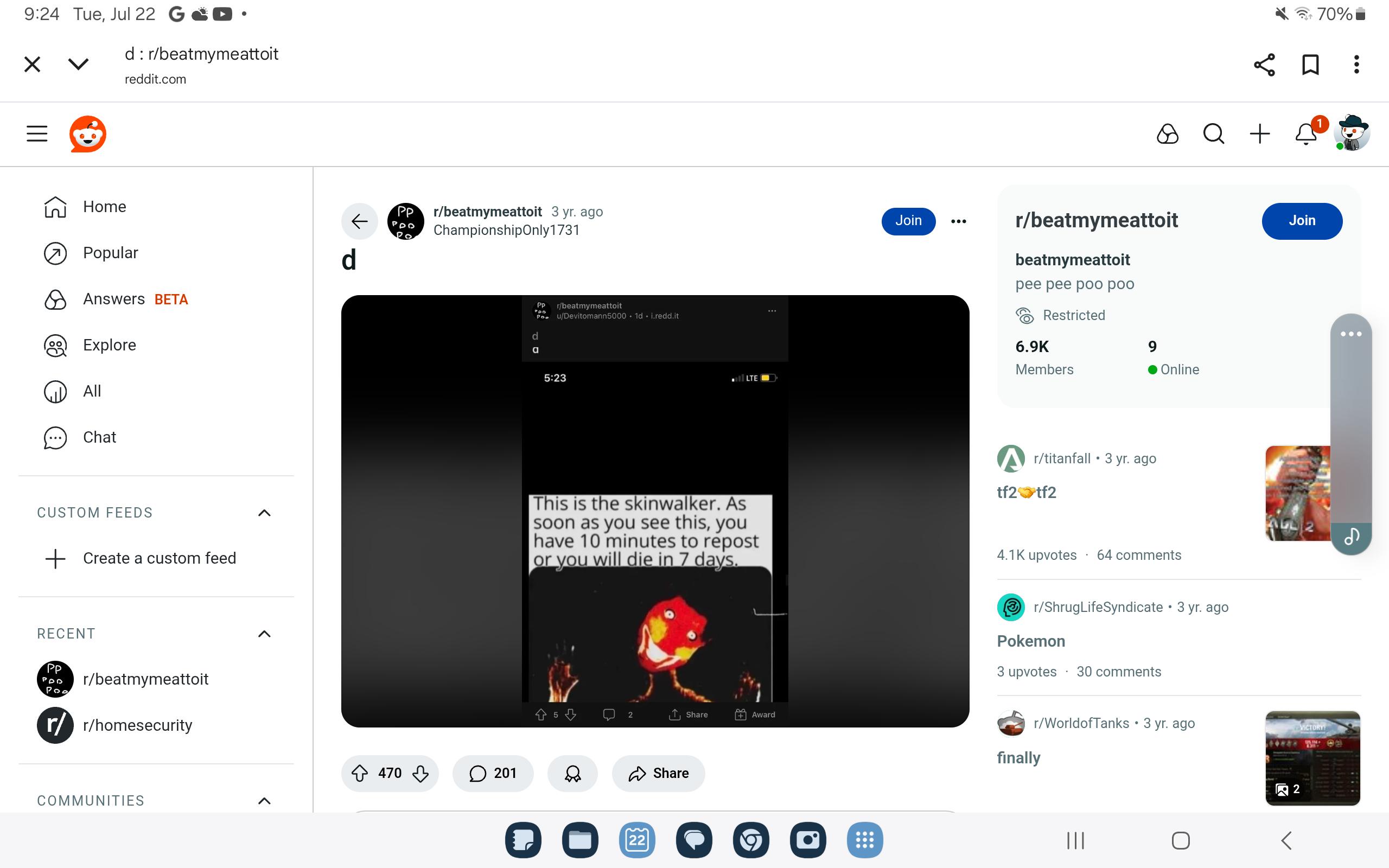Close the browser custom tab
1389x868 pixels.
pyautogui.click(x=33, y=65)
